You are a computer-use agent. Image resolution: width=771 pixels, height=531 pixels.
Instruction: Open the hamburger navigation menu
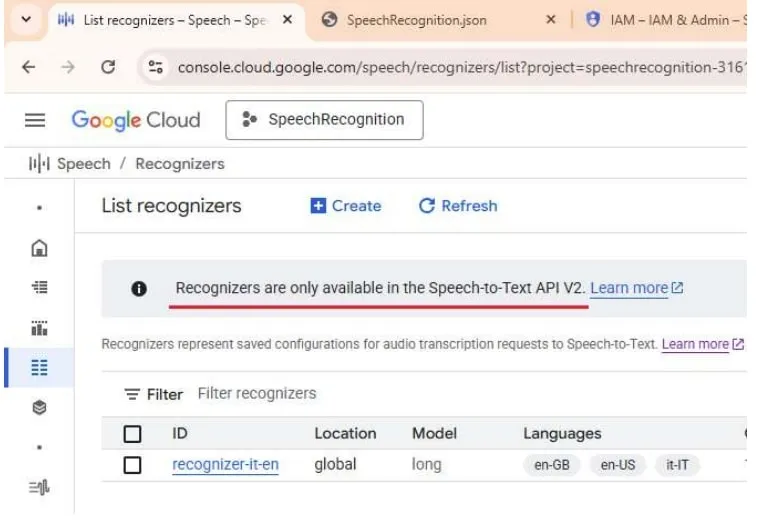tap(35, 120)
